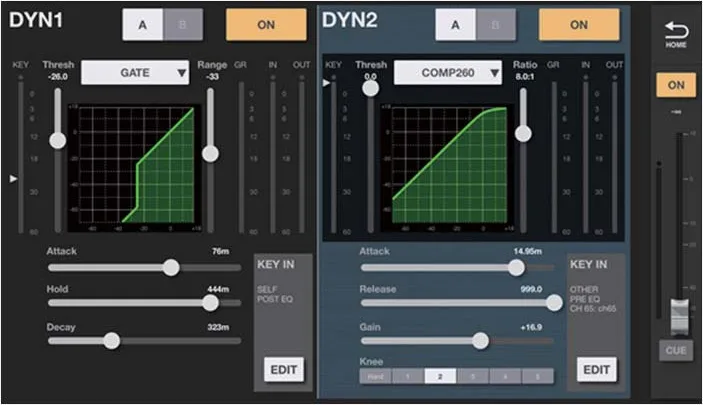703x405 pixels.
Task: Click the DYN1 title label
Action: 36,20
